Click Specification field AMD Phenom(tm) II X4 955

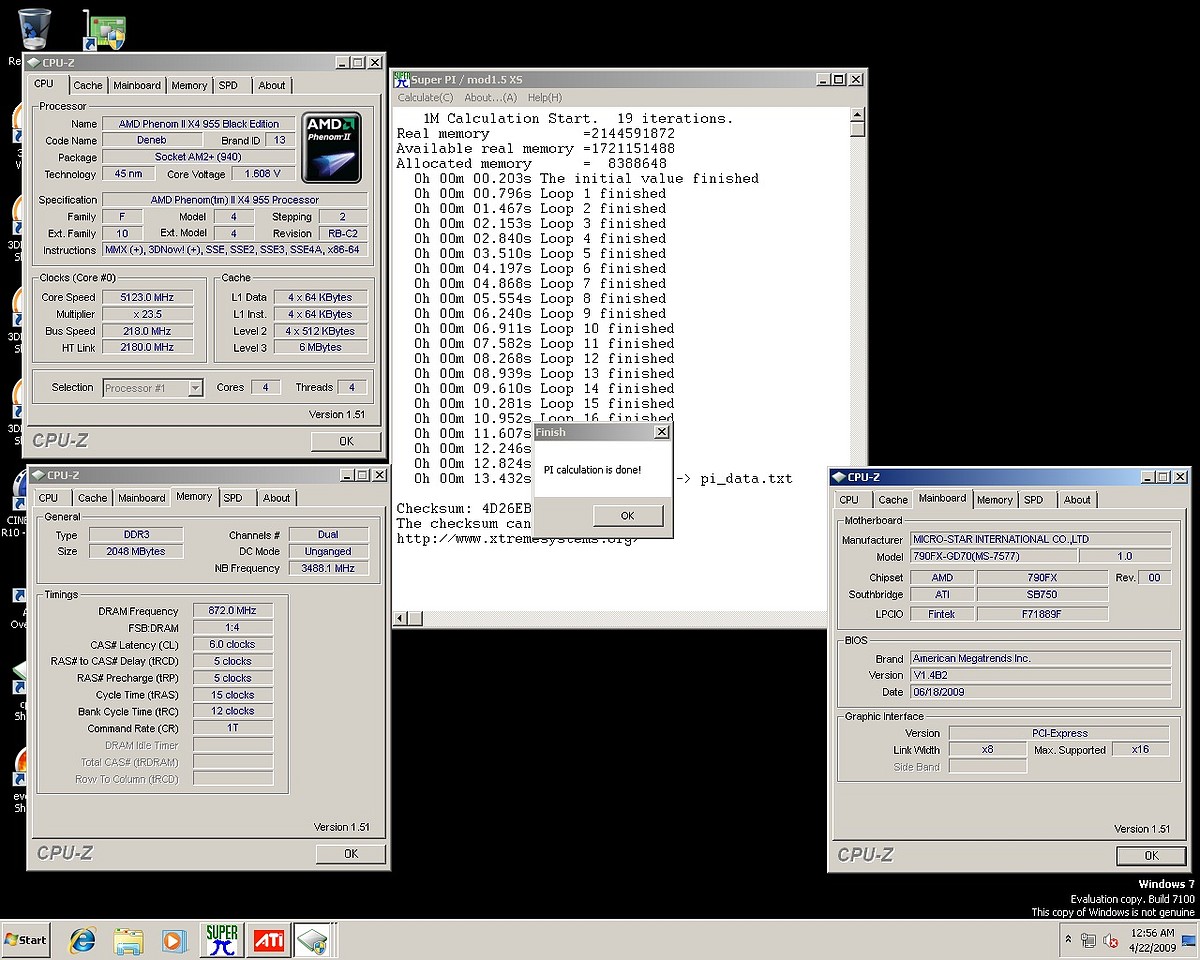tap(235, 200)
